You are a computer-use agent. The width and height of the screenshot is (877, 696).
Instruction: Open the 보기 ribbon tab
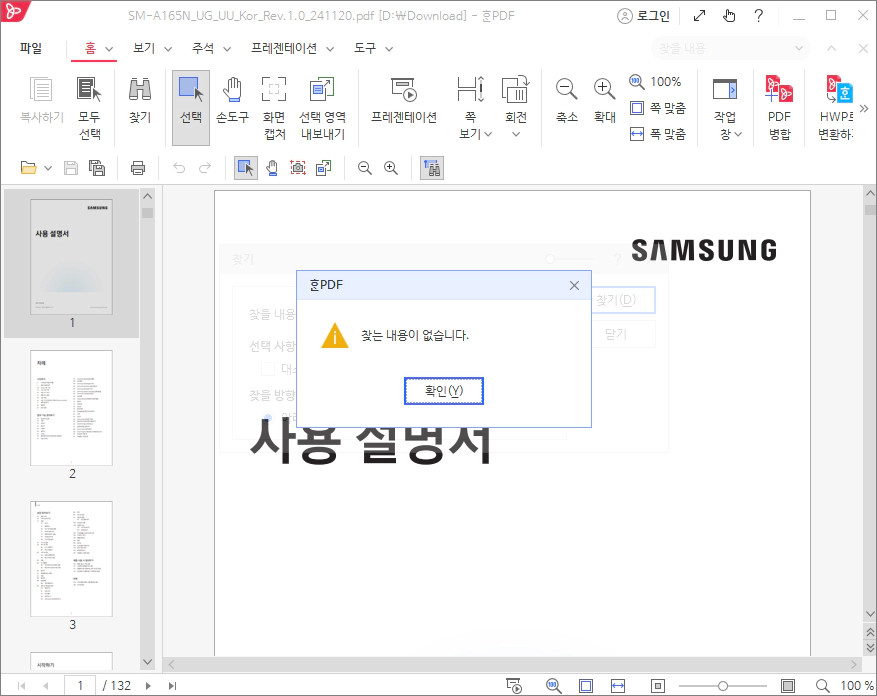point(144,49)
